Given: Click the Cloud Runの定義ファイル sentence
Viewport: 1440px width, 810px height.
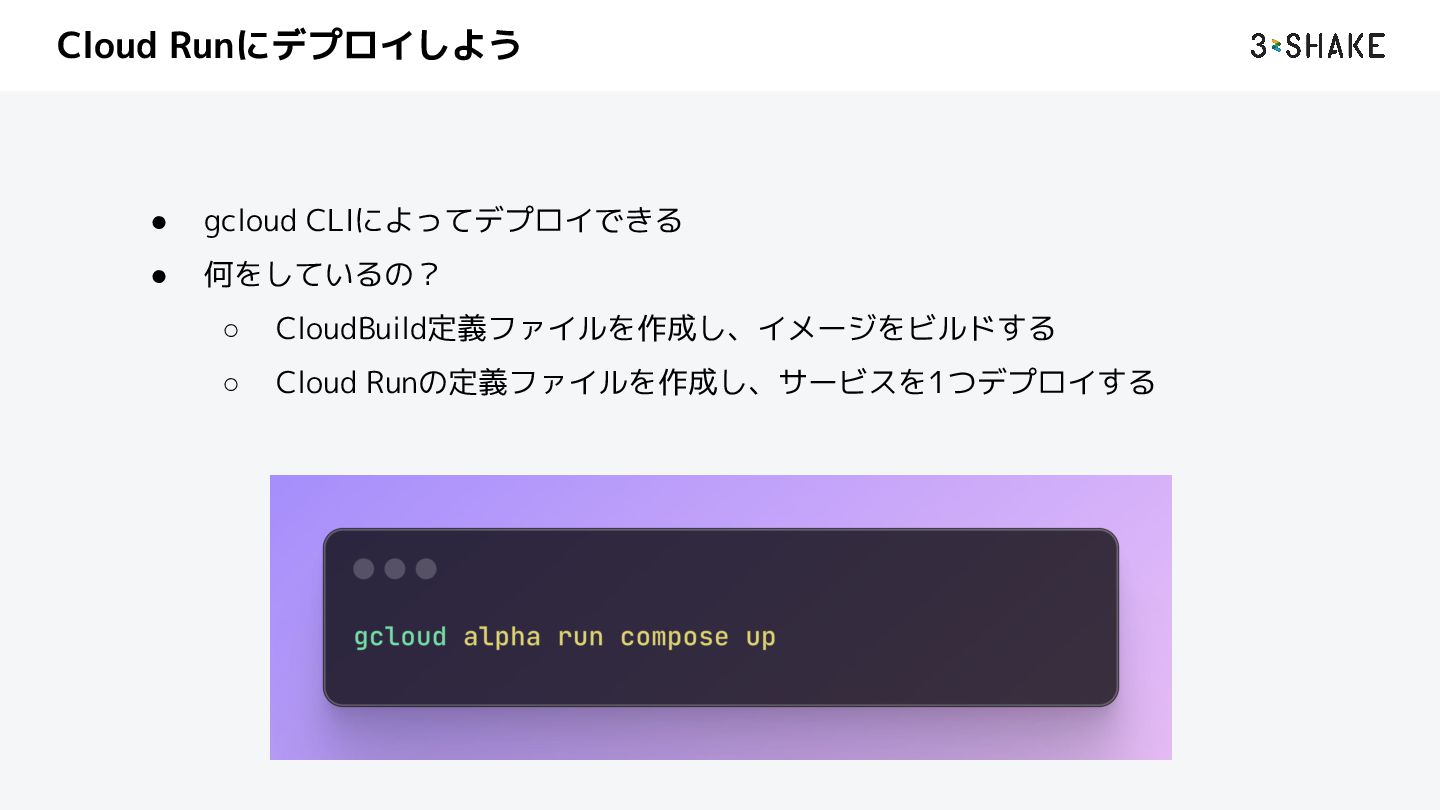Looking at the screenshot, I should tap(716, 382).
